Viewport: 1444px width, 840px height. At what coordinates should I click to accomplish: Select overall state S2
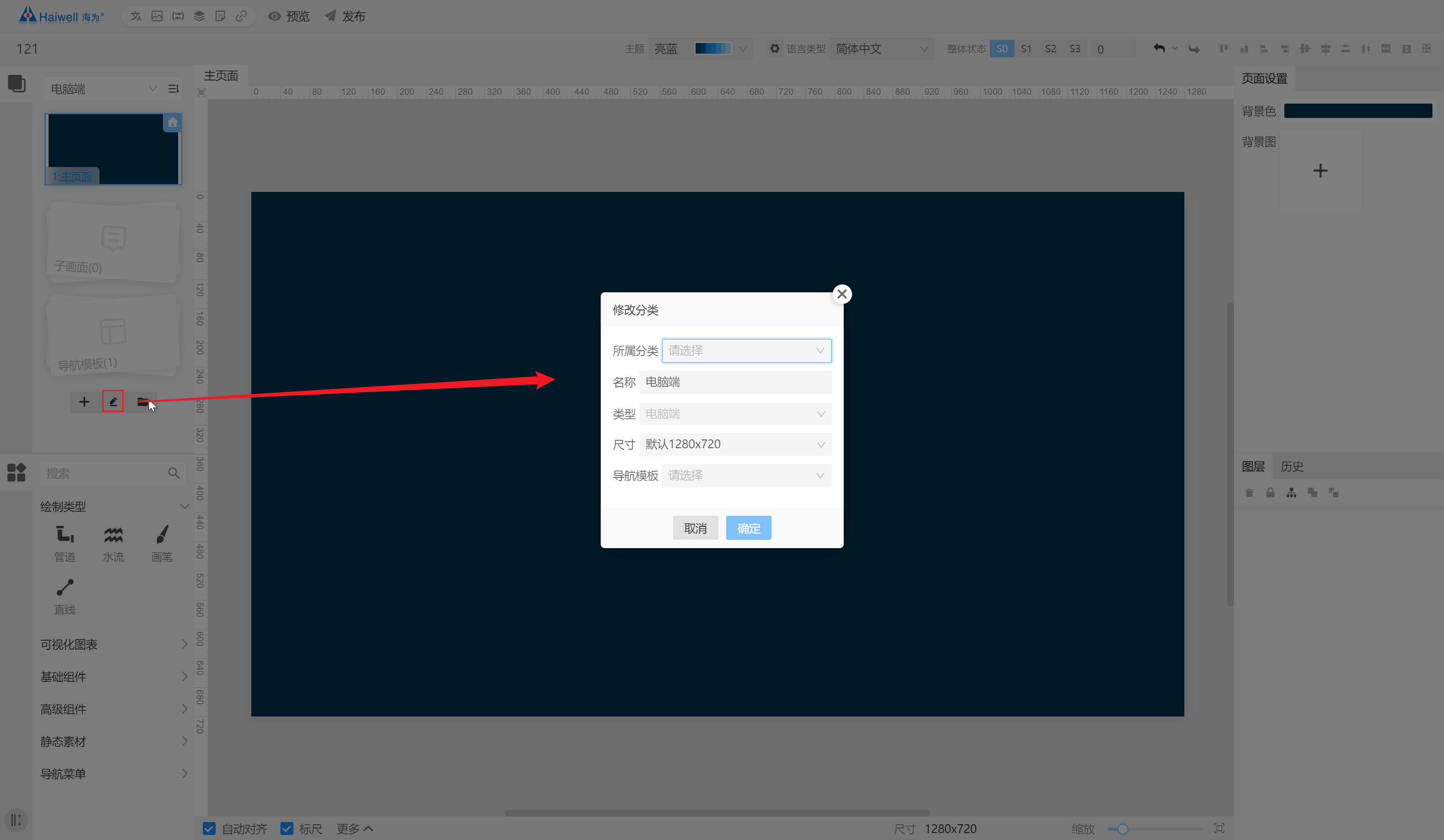[1050, 49]
